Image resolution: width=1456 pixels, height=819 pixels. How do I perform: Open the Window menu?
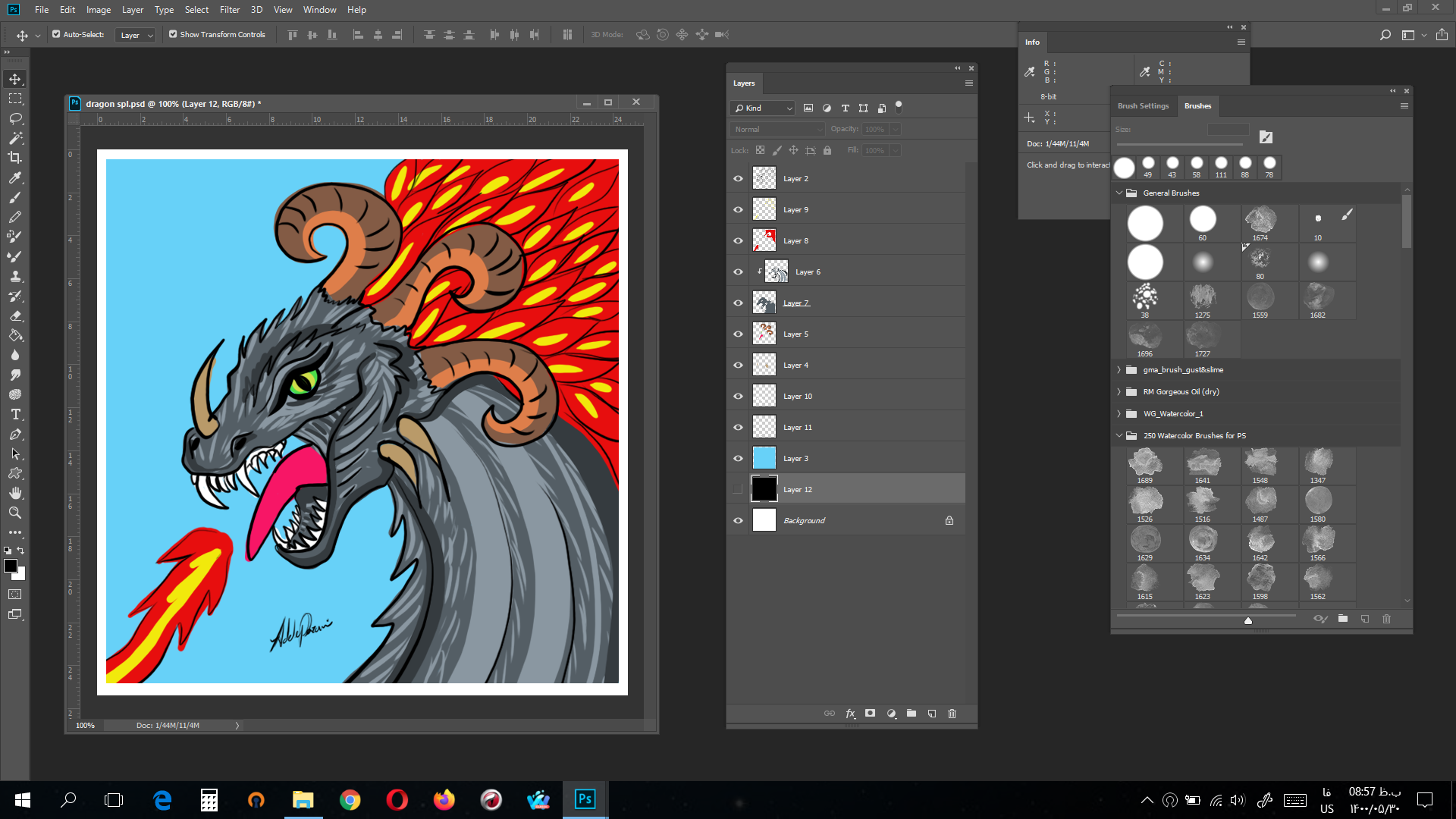[x=319, y=10]
